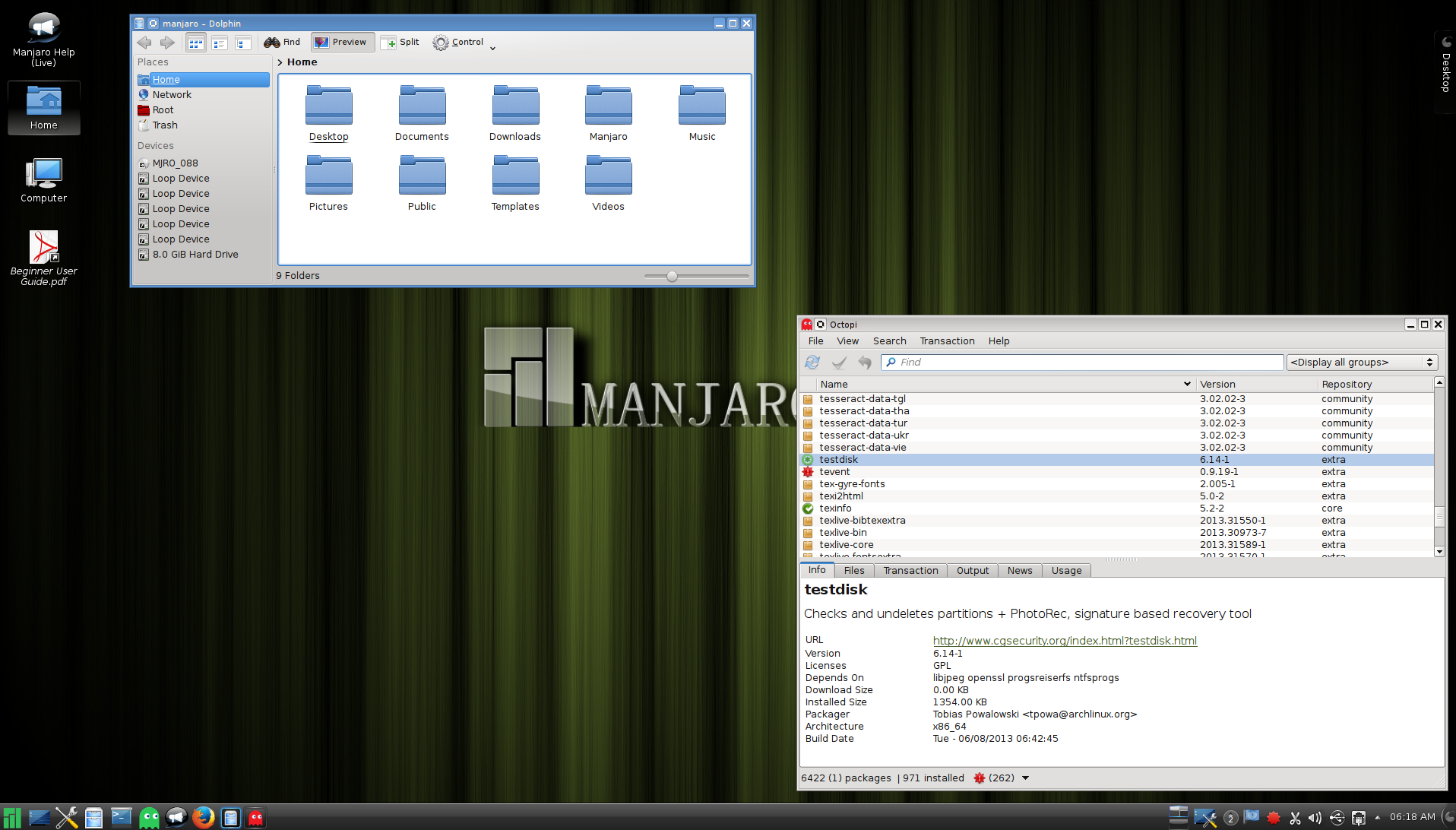Viewport: 1456px width, 830px height.
Task: Launch terminal from the taskbar
Action: click(x=122, y=818)
